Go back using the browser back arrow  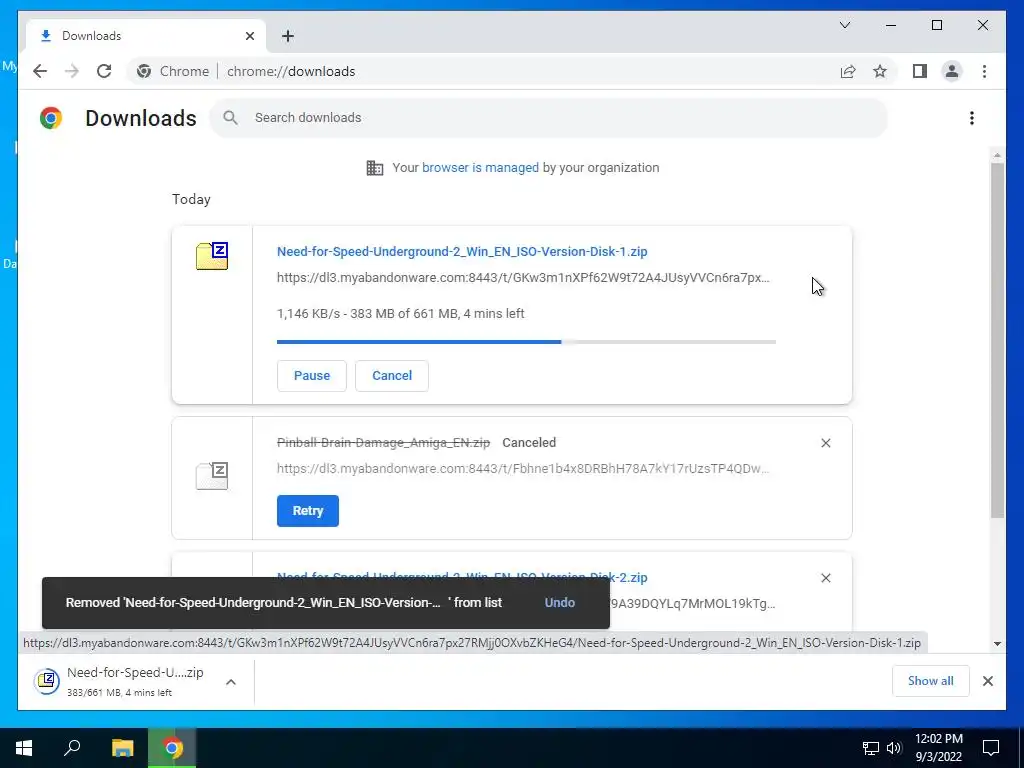click(x=40, y=71)
